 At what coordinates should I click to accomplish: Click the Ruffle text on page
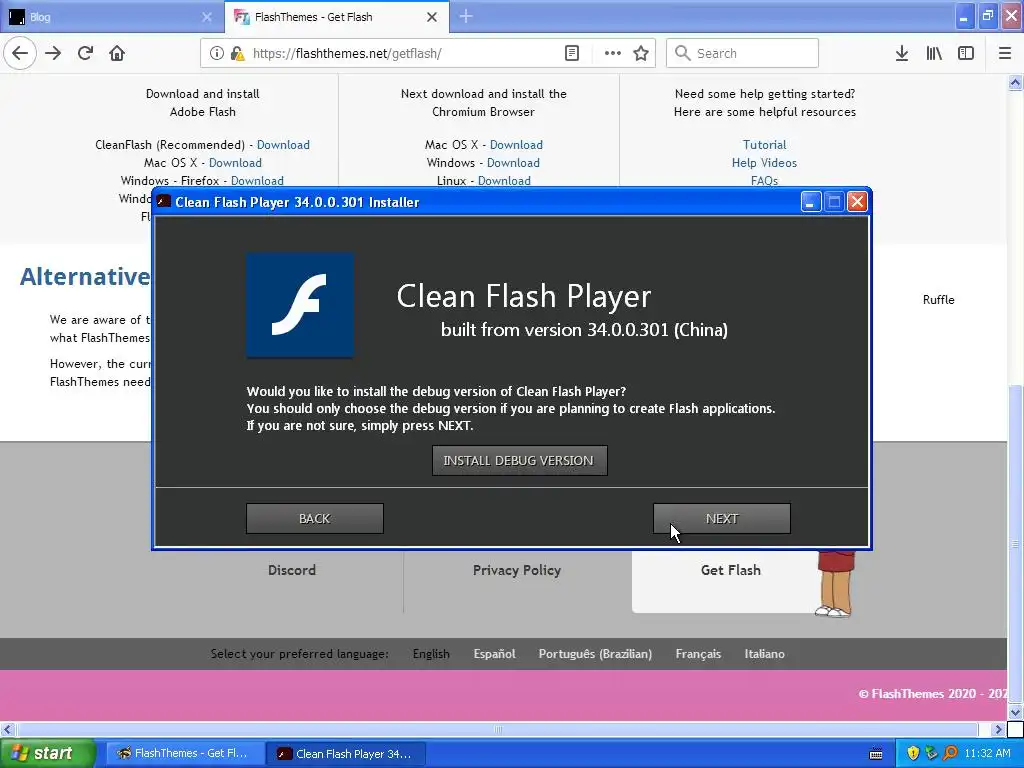coord(938,300)
